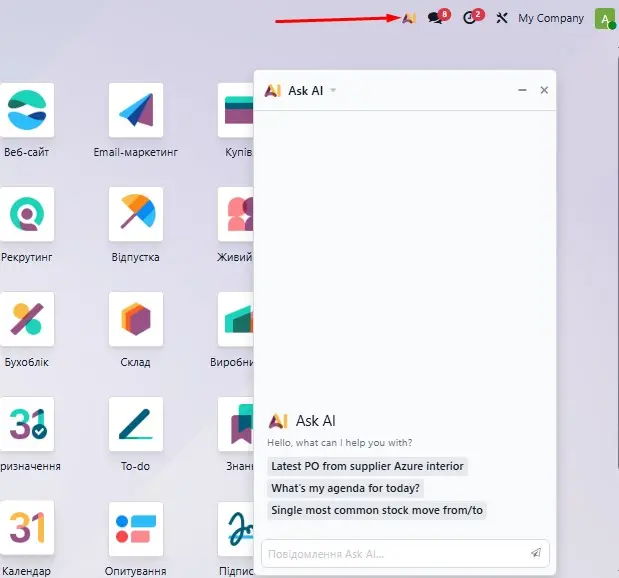The width and height of the screenshot is (619, 578).
Task: Launch the To-do app
Action: pos(136,424)
